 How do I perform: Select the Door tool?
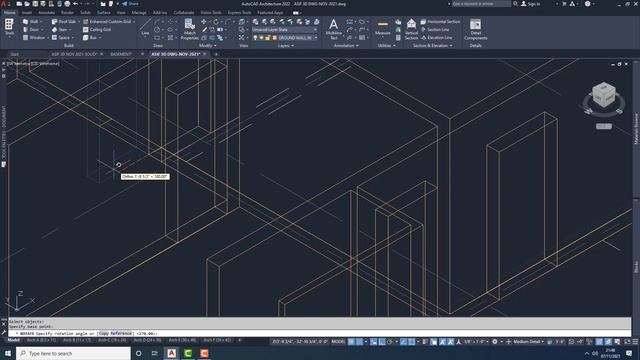point(31,30)
